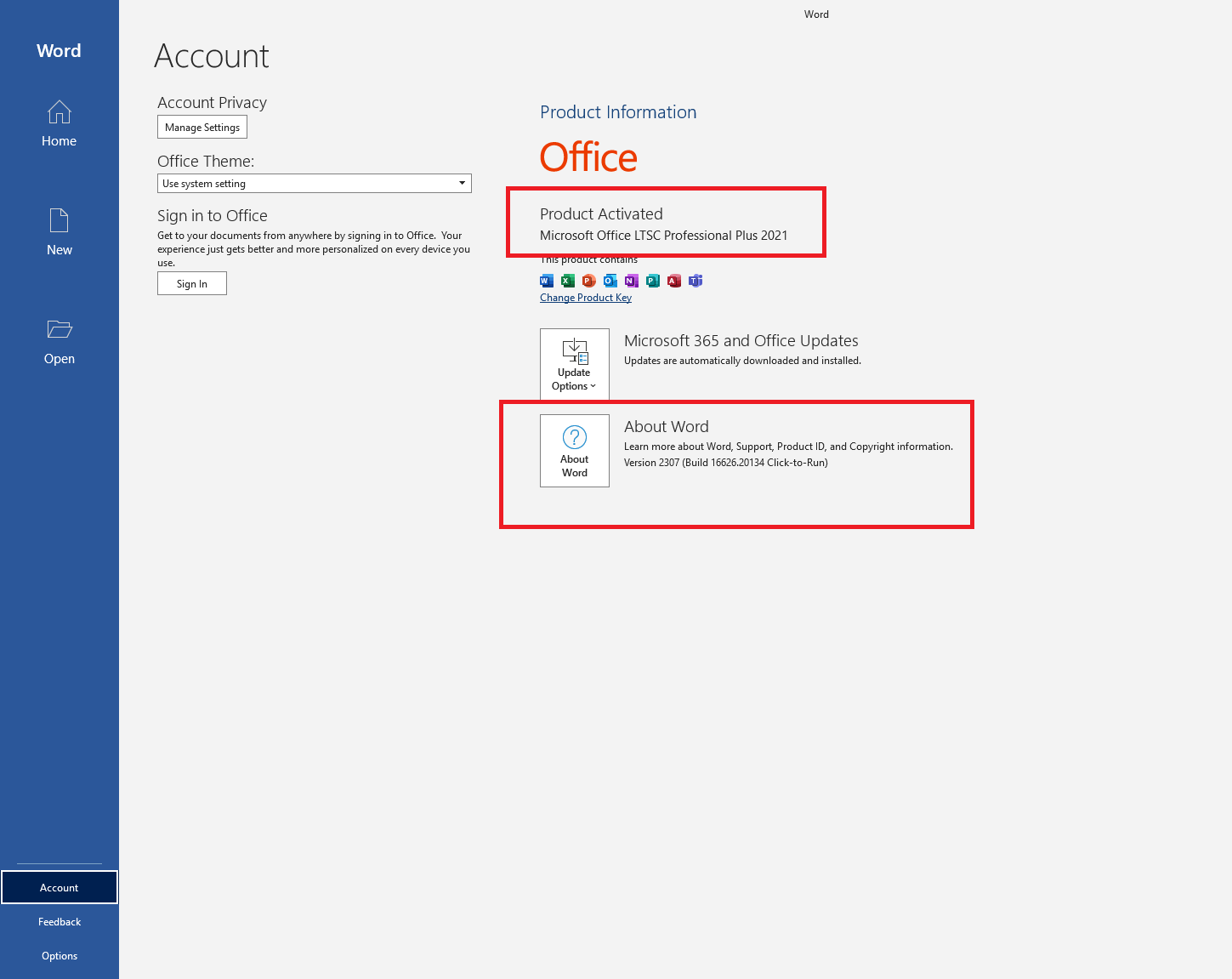Click the Sign In button
The width and height of the screenshot is (1232, 979).
pos(192,283)
